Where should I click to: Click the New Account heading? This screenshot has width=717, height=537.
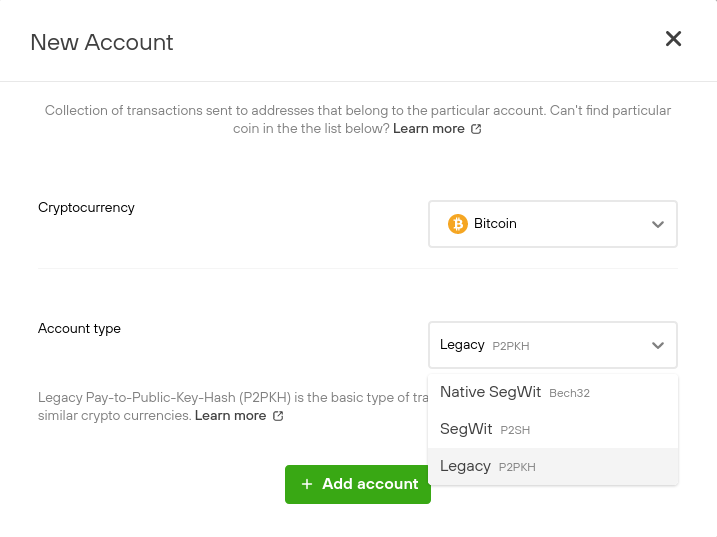(102, 42)
